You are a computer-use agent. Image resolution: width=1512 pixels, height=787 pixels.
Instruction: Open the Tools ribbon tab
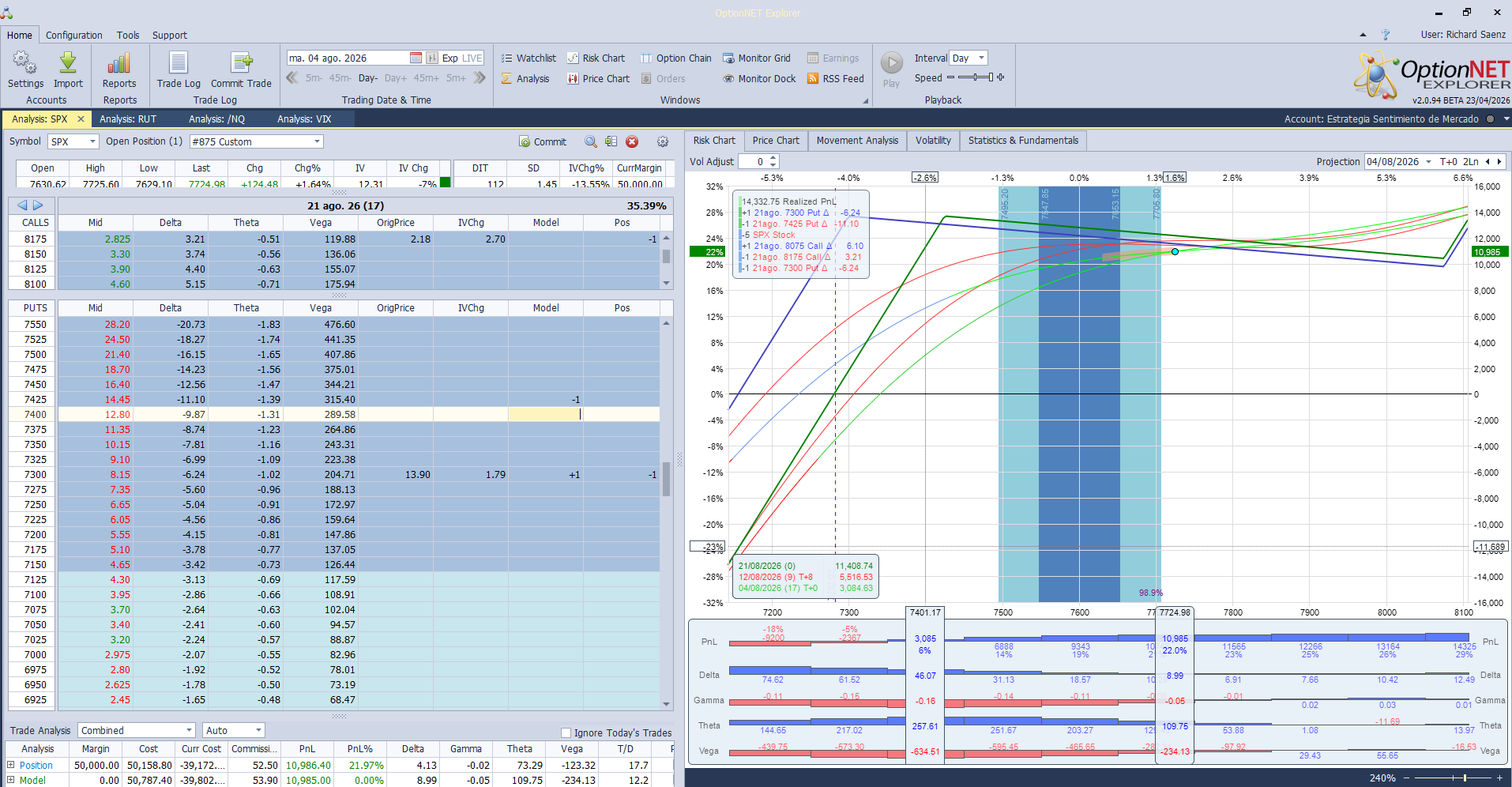(x=128, y=35)
